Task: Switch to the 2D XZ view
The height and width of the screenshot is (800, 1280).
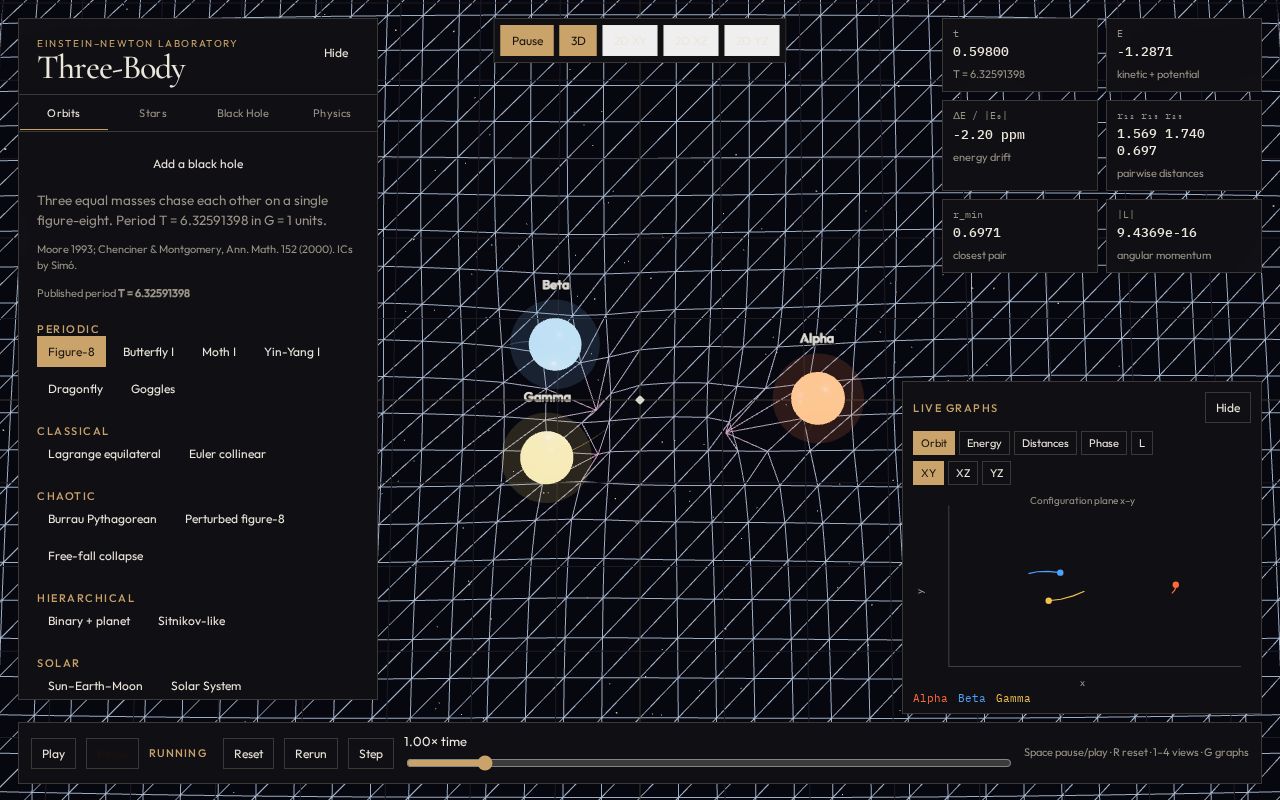Action: (691, 41)
